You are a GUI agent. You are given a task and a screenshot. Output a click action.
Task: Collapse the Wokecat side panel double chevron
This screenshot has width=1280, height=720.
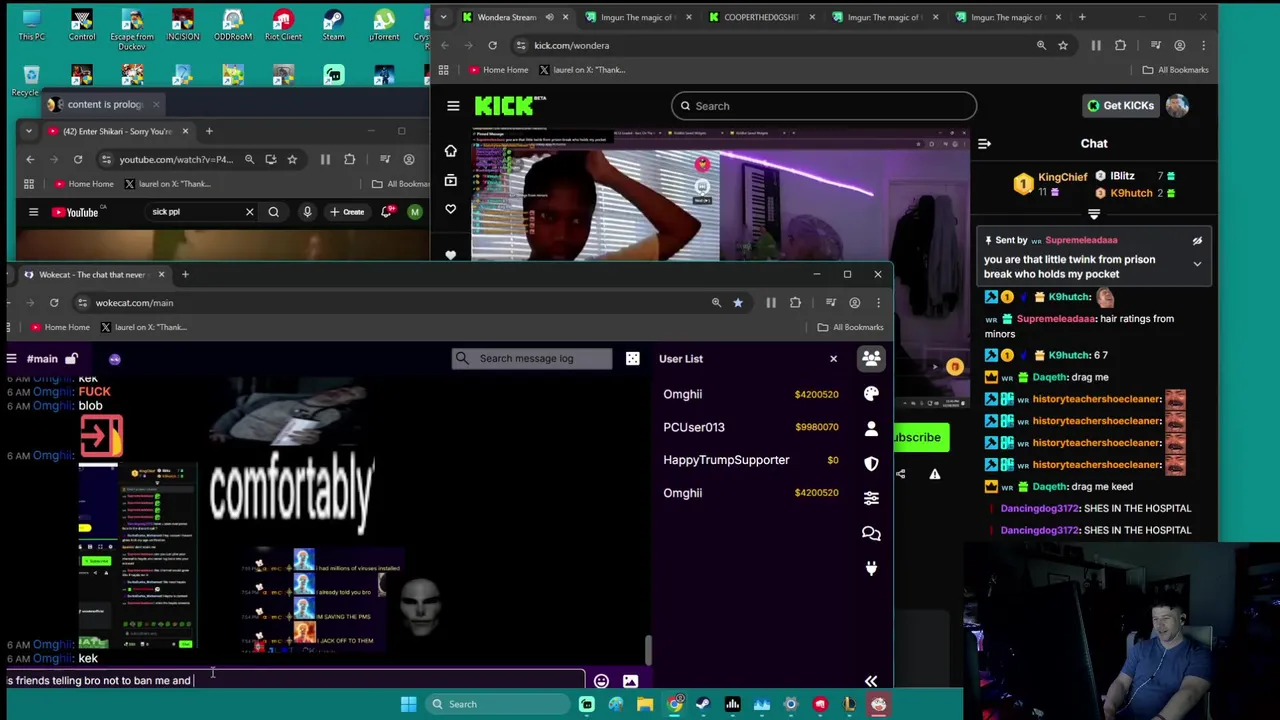coord(871,681)
